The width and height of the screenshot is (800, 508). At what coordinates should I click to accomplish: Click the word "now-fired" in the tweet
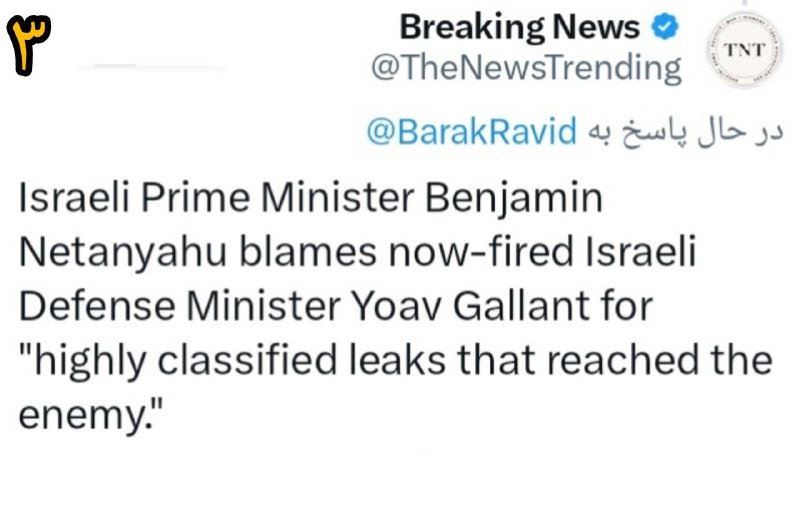[x=482, y=251]
